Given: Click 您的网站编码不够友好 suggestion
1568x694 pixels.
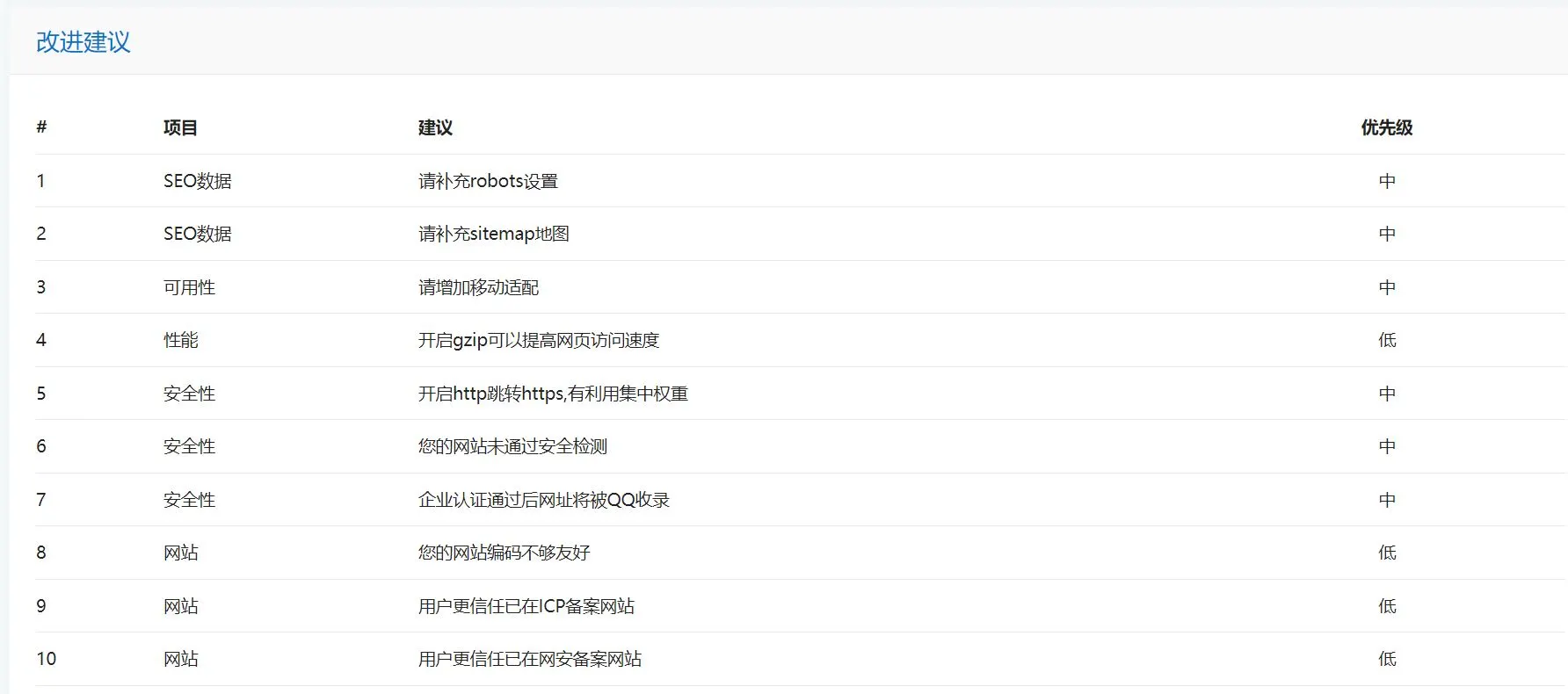Looking at the screenshot, I should [505, 553].
